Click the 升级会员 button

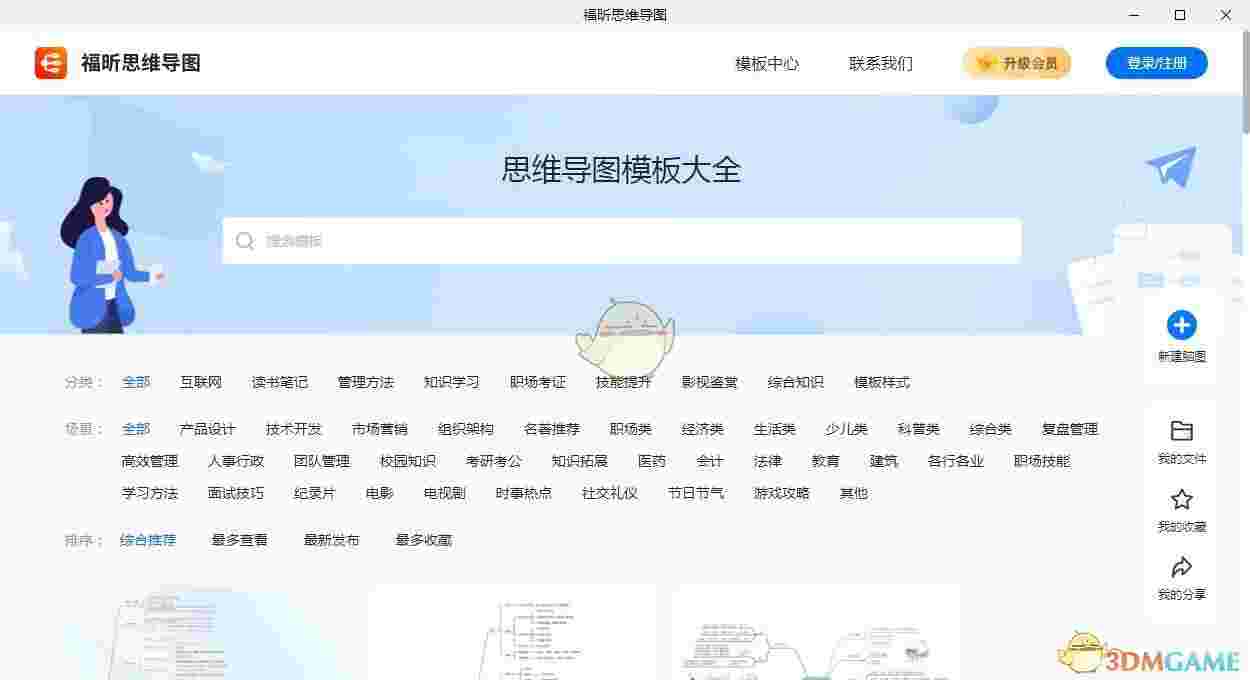tap(1016, 62)
